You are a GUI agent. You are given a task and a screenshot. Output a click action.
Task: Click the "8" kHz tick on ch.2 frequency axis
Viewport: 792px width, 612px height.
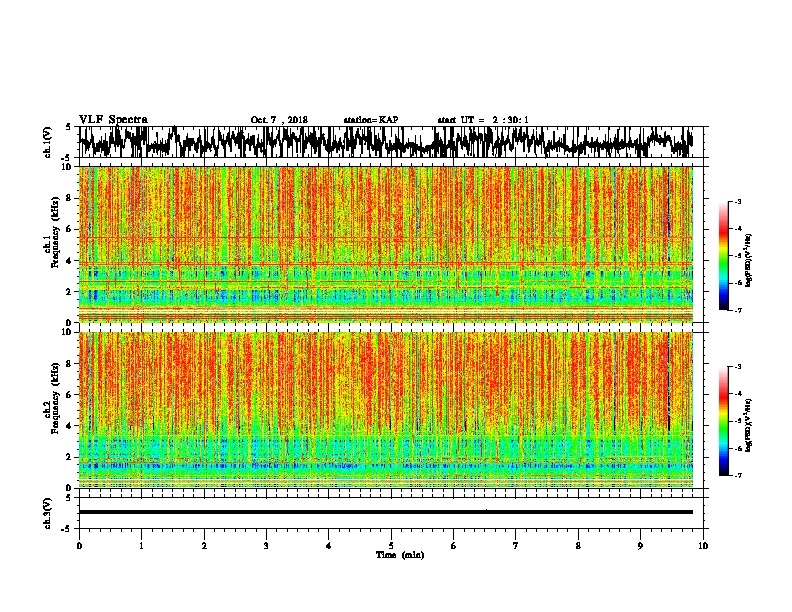(x=69, y=364)
